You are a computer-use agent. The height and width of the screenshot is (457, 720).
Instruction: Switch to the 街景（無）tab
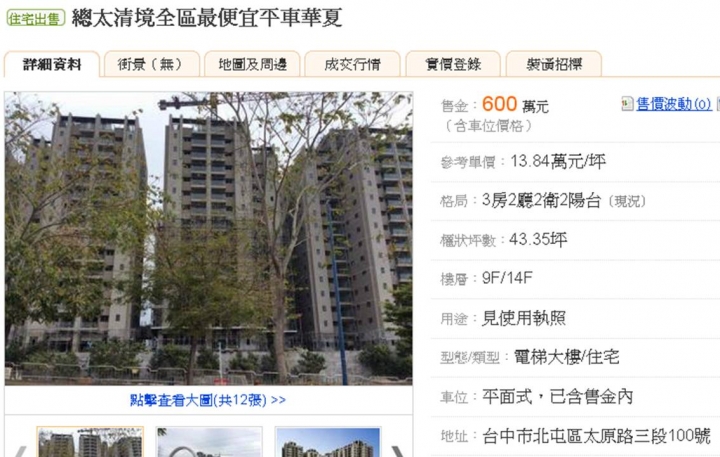(x=152, y=64)
